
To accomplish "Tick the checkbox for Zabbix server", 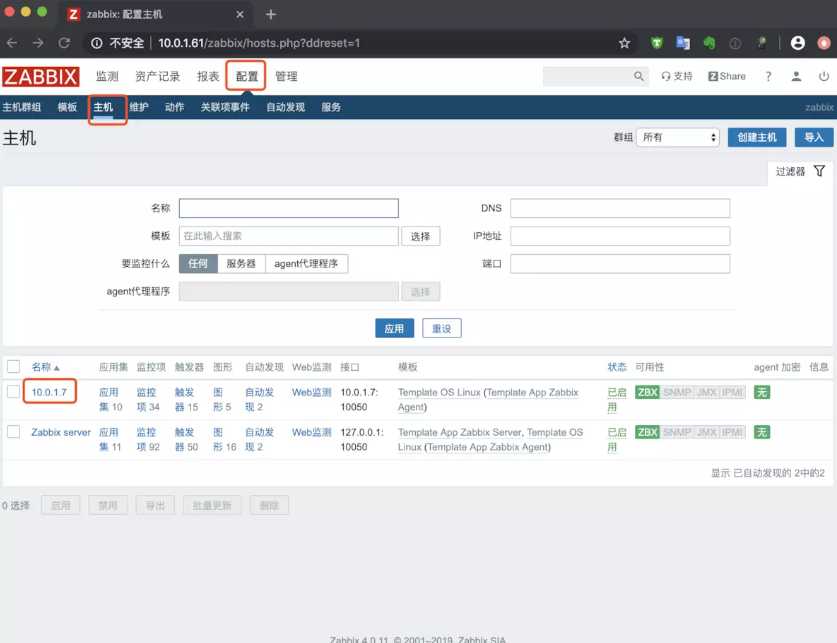I will point(14,432).
